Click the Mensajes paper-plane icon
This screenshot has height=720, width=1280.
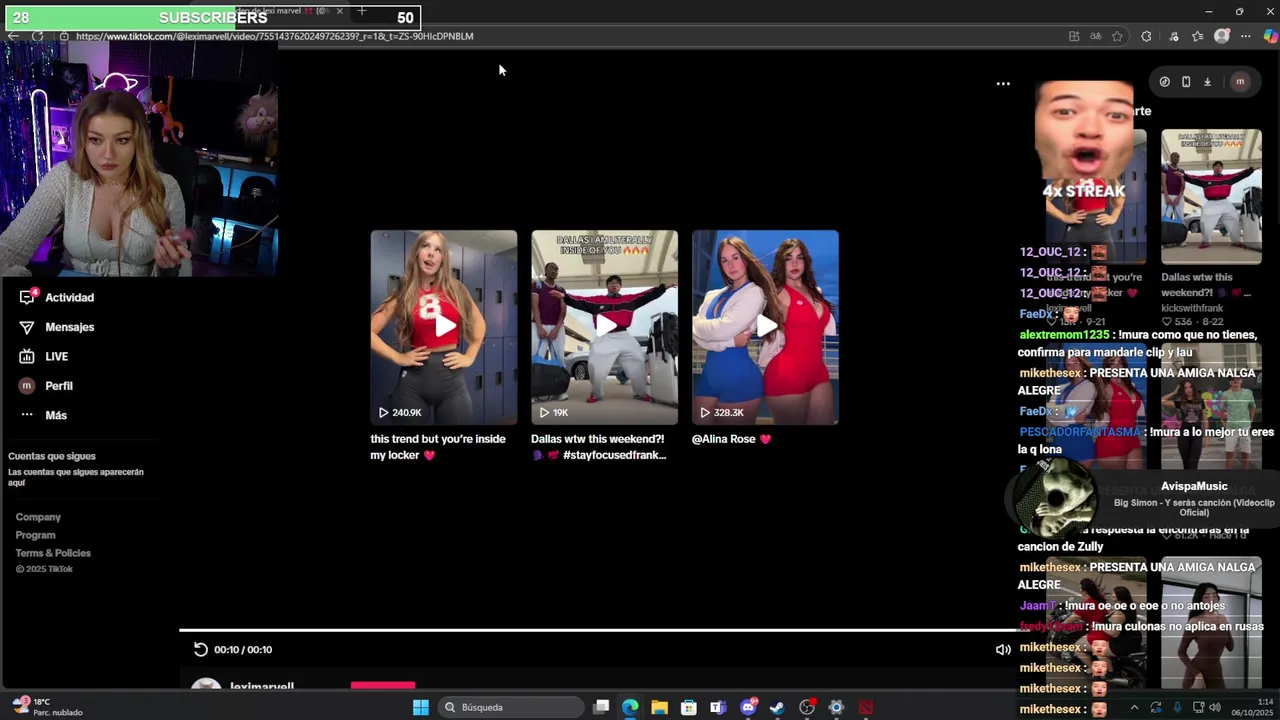[27, 327]
